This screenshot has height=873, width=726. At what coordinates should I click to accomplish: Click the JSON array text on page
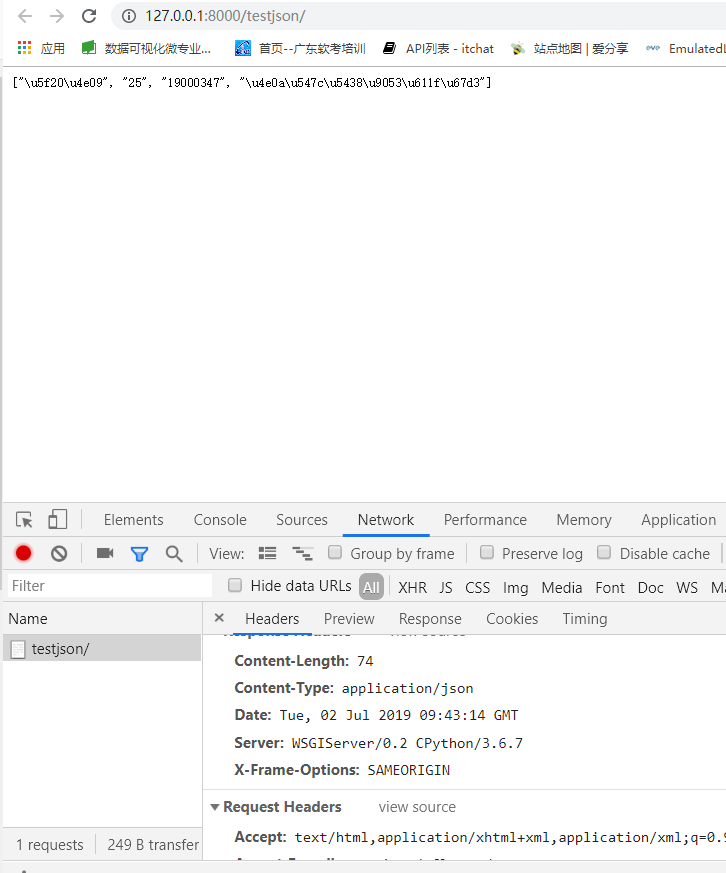[x=252, y=83]
